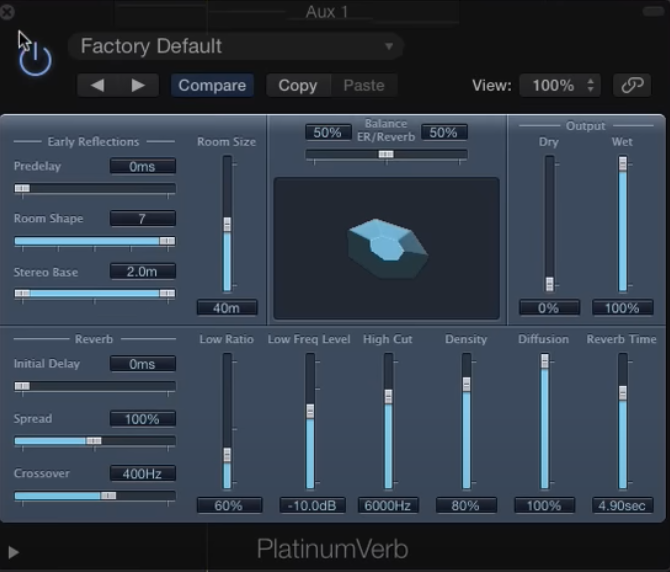The image size is (670, 572).
Task: Open the View 100% size dropdown
Action: pyautogui.click(x=559, y=86)
